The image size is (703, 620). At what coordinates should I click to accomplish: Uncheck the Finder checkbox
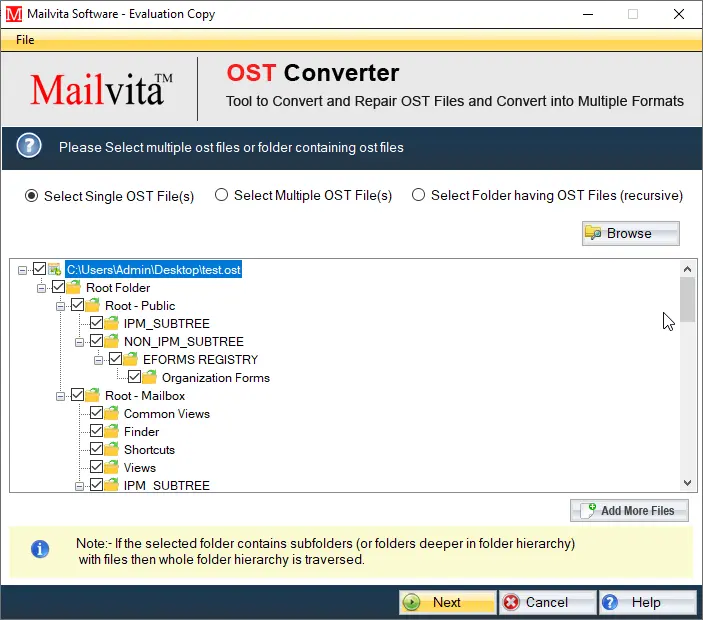point(96,431)
